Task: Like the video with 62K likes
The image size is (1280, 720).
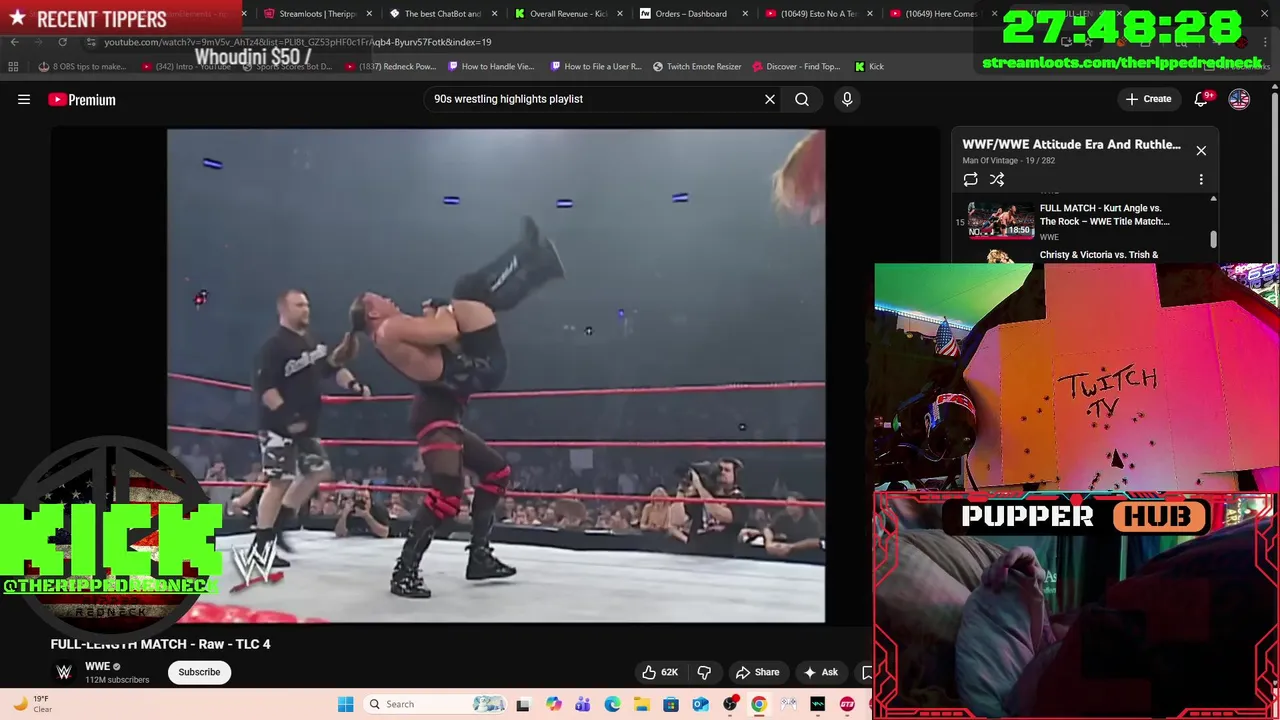Action: tap(660, 672)
